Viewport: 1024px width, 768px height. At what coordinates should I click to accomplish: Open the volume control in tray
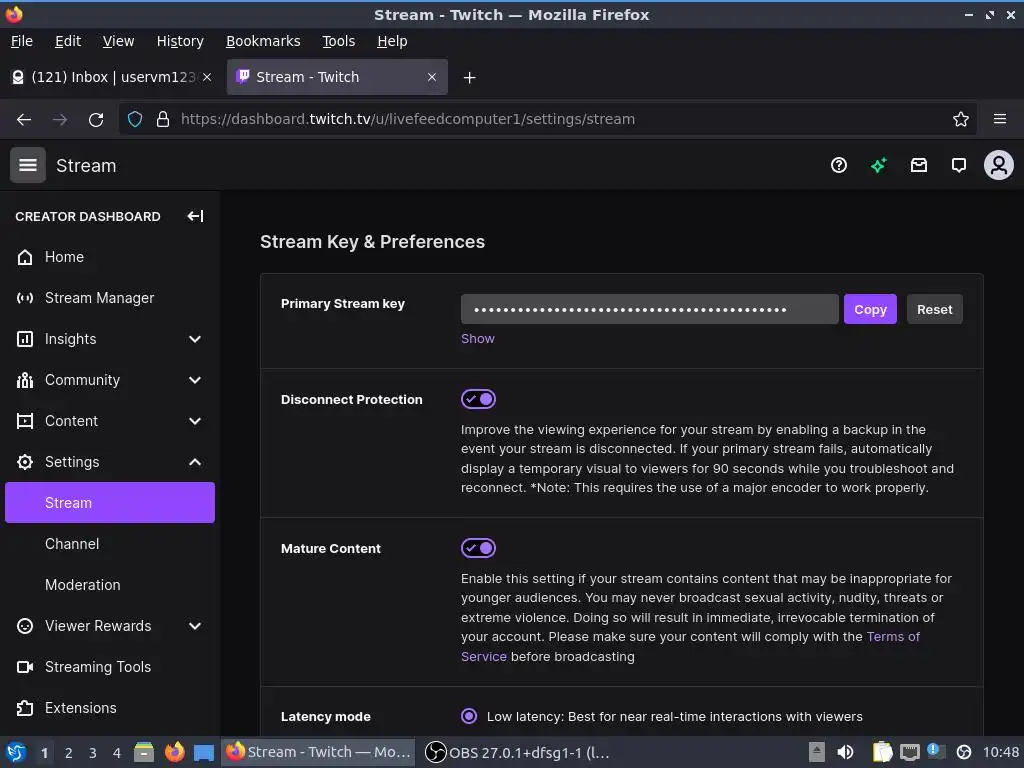coord(845,752)
